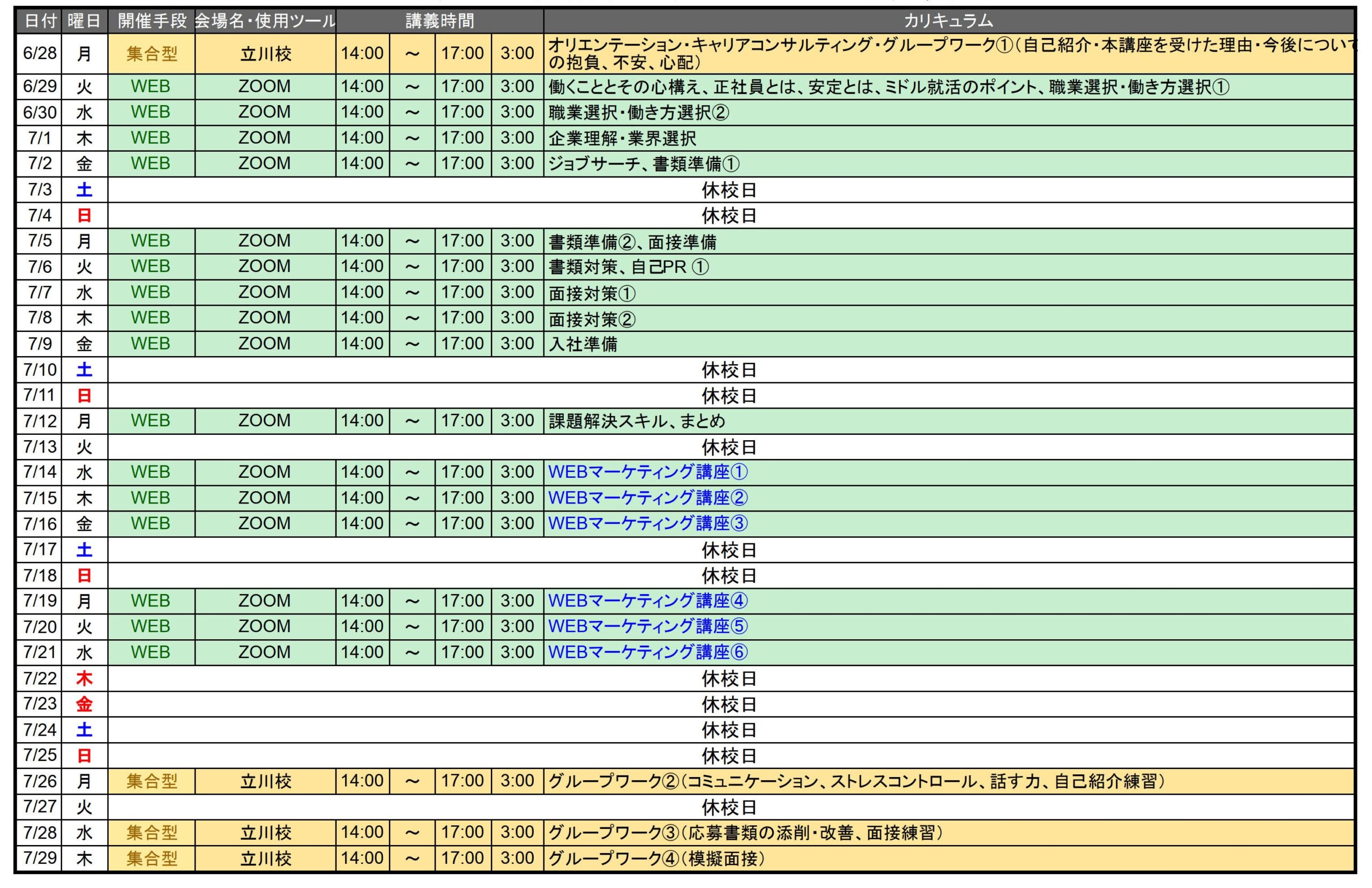Click WEB in the 6/29 row
Screen dimensions: 1372x888
point(152,86)
